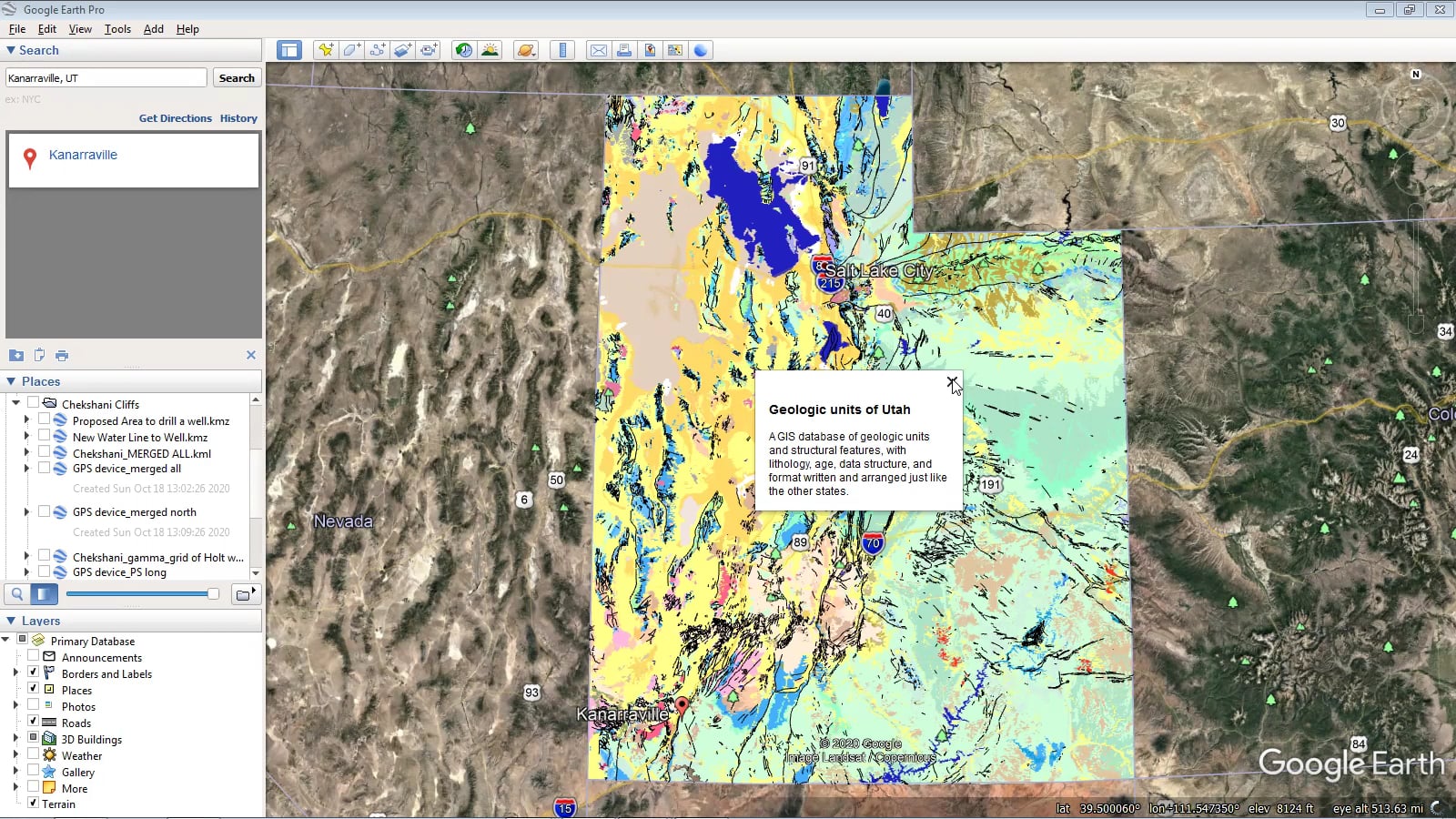Click the Places search magnifier button

[x=17, y=594]
